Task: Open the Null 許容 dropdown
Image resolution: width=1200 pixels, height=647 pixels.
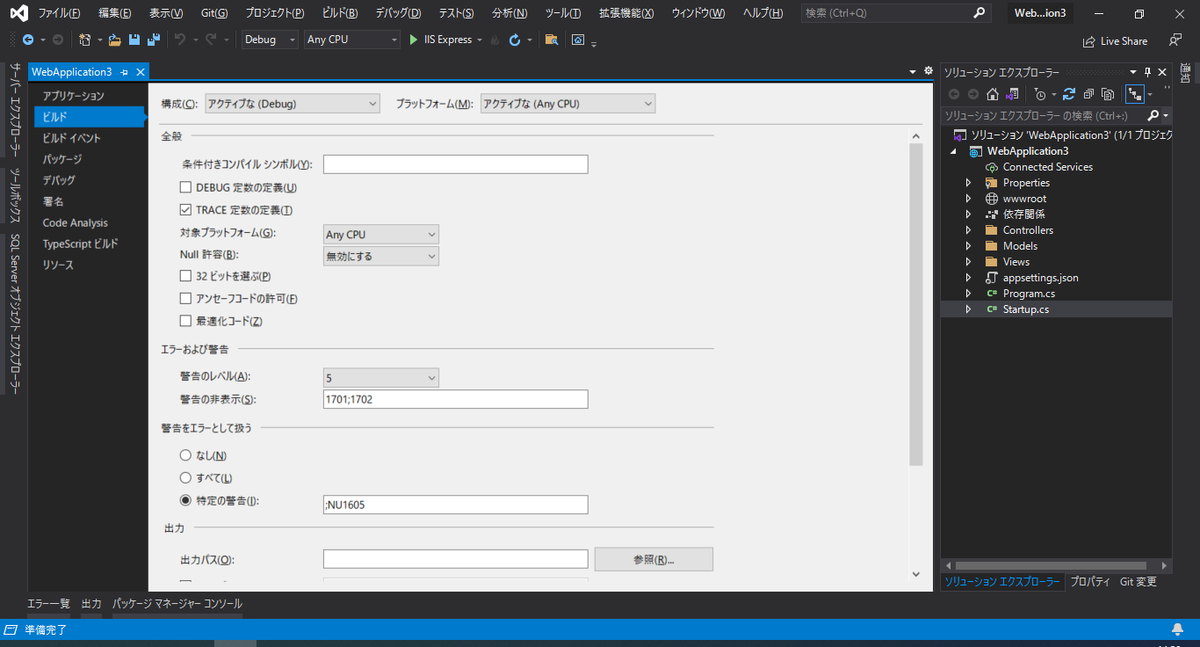Action: point(381,256)
